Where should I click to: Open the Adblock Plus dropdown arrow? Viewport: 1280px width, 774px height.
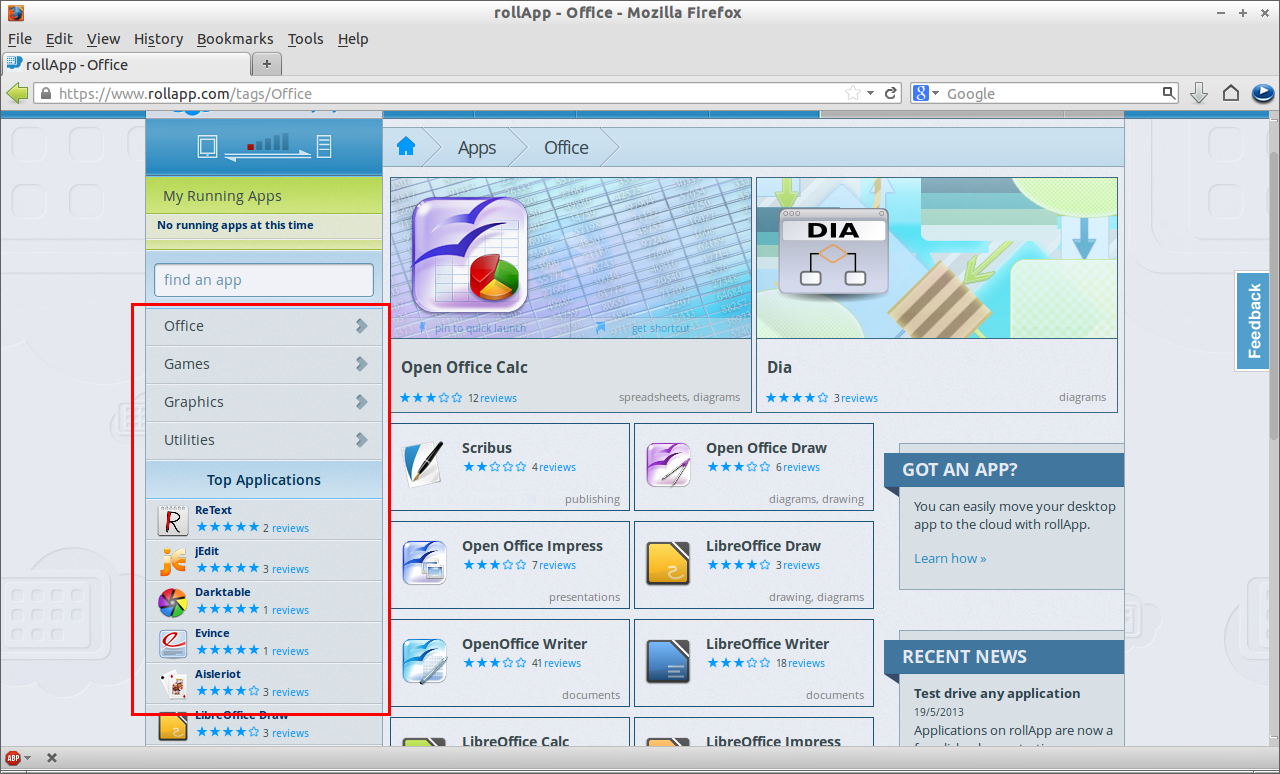[27, 758]
